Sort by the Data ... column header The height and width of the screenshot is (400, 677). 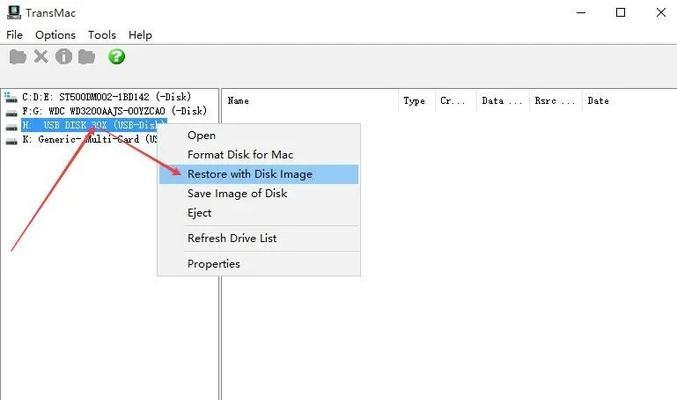click(503, 101)
